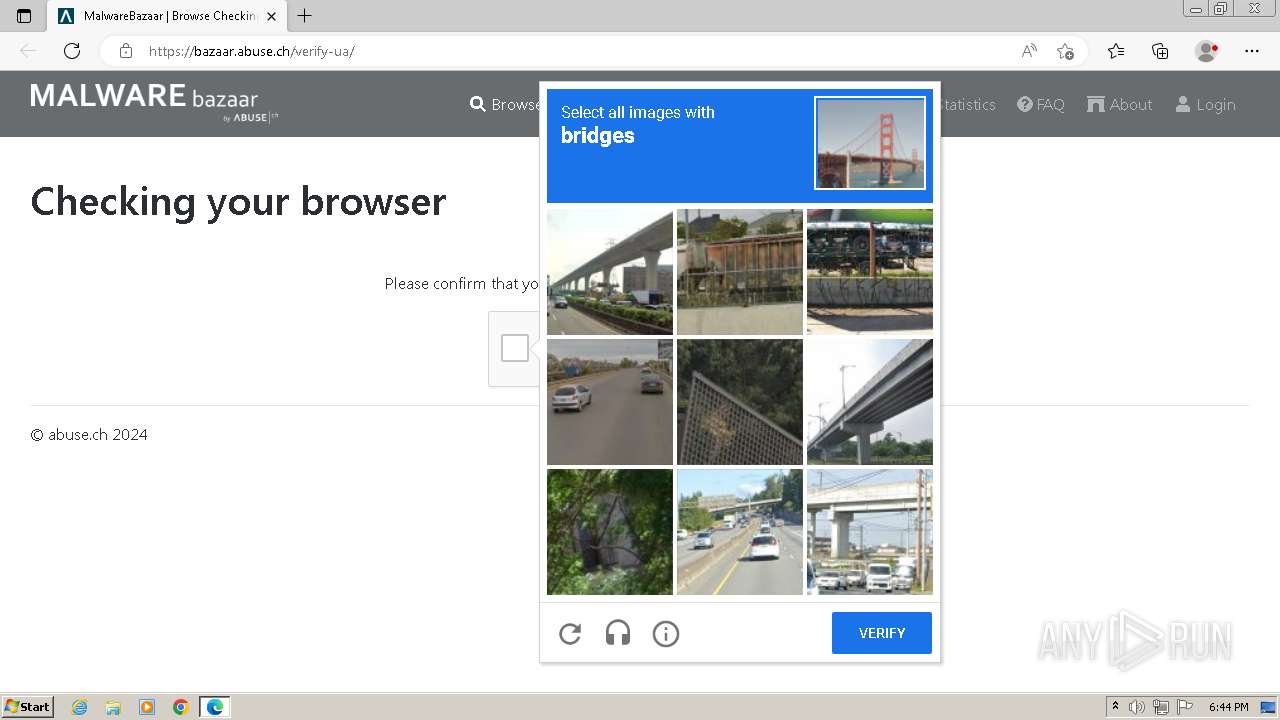This screenshot has width=1280, height=720.
Task: Click the © abuse.ch 2024 footer text
Action: click(x=89, y=435)
